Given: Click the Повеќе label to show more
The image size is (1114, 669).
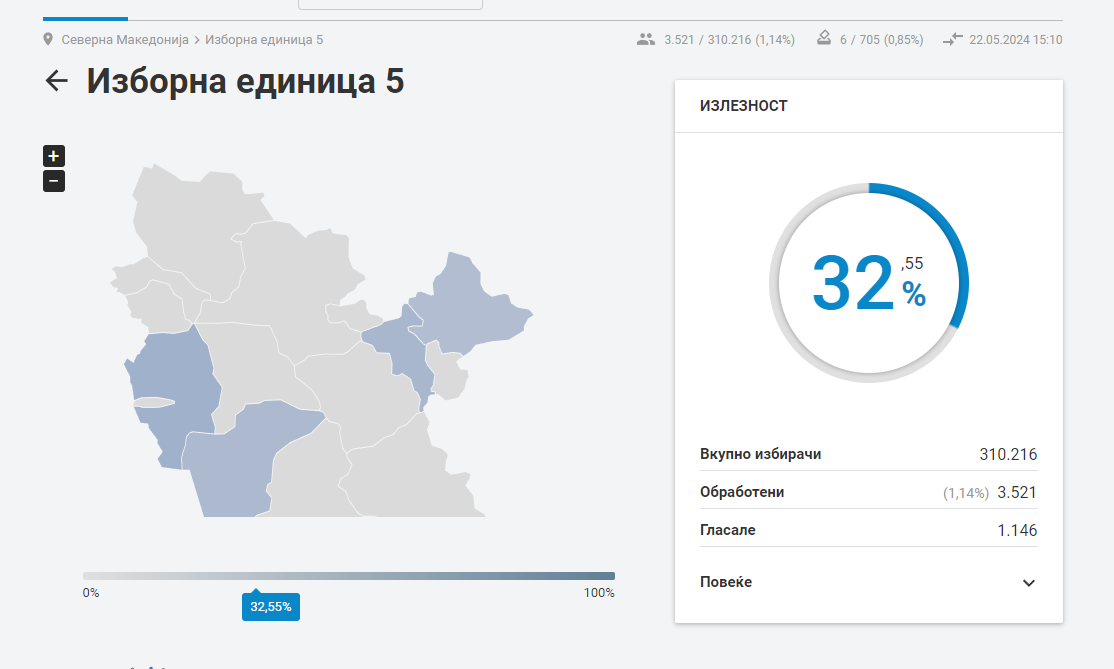Looking at the screenshot, I should 725,582.
